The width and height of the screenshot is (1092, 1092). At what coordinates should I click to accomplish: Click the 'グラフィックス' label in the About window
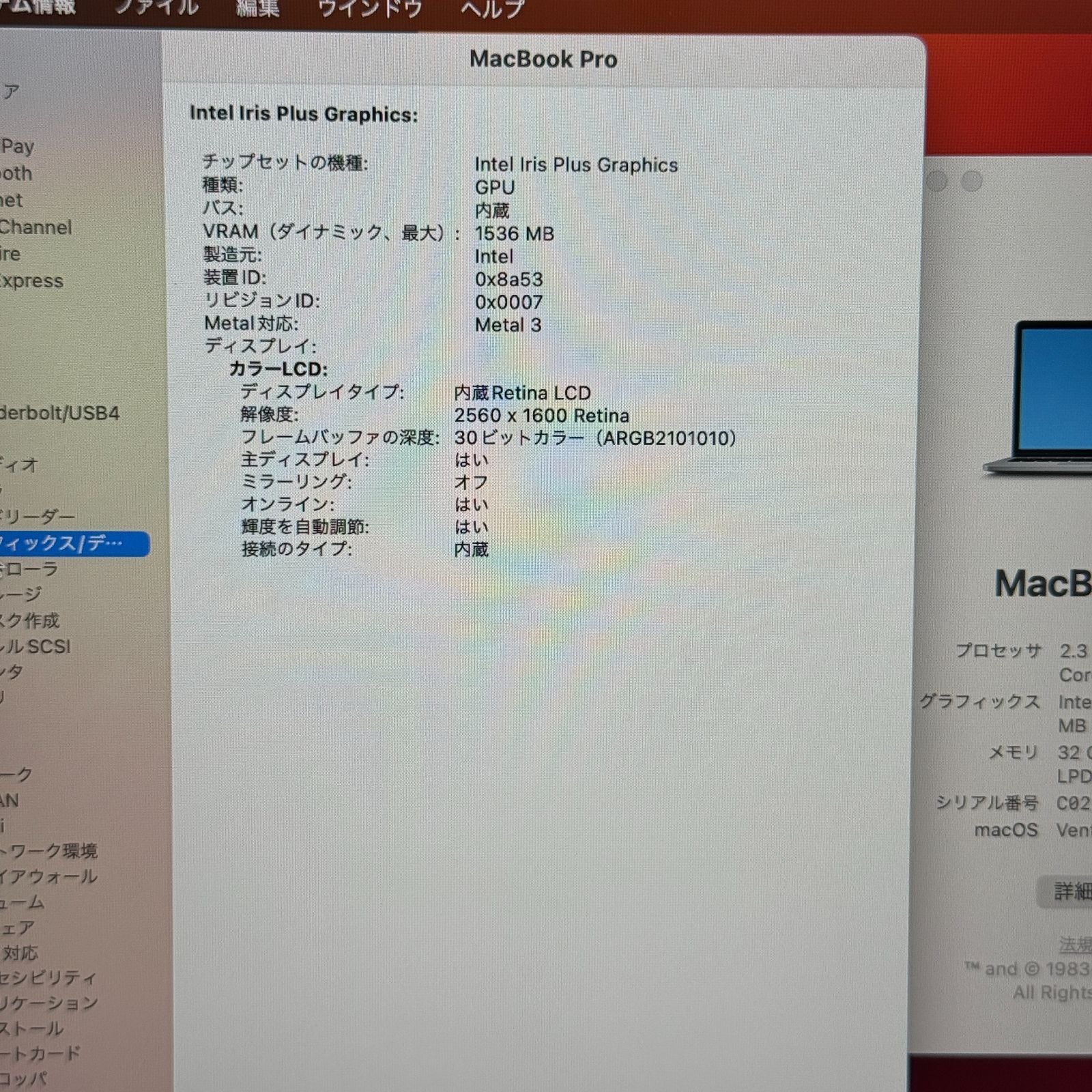[x=980, y=702]
